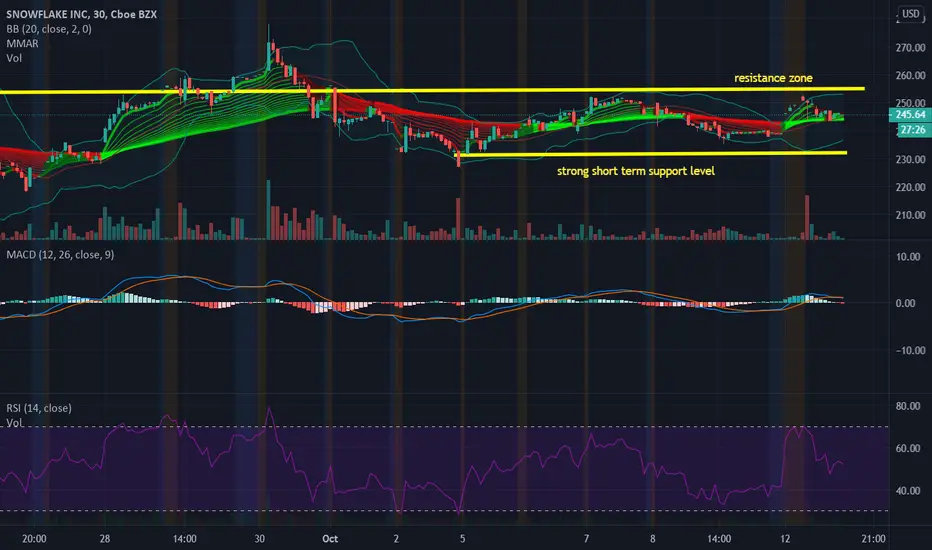Click the 210.00 price axis label

(910, 215)
